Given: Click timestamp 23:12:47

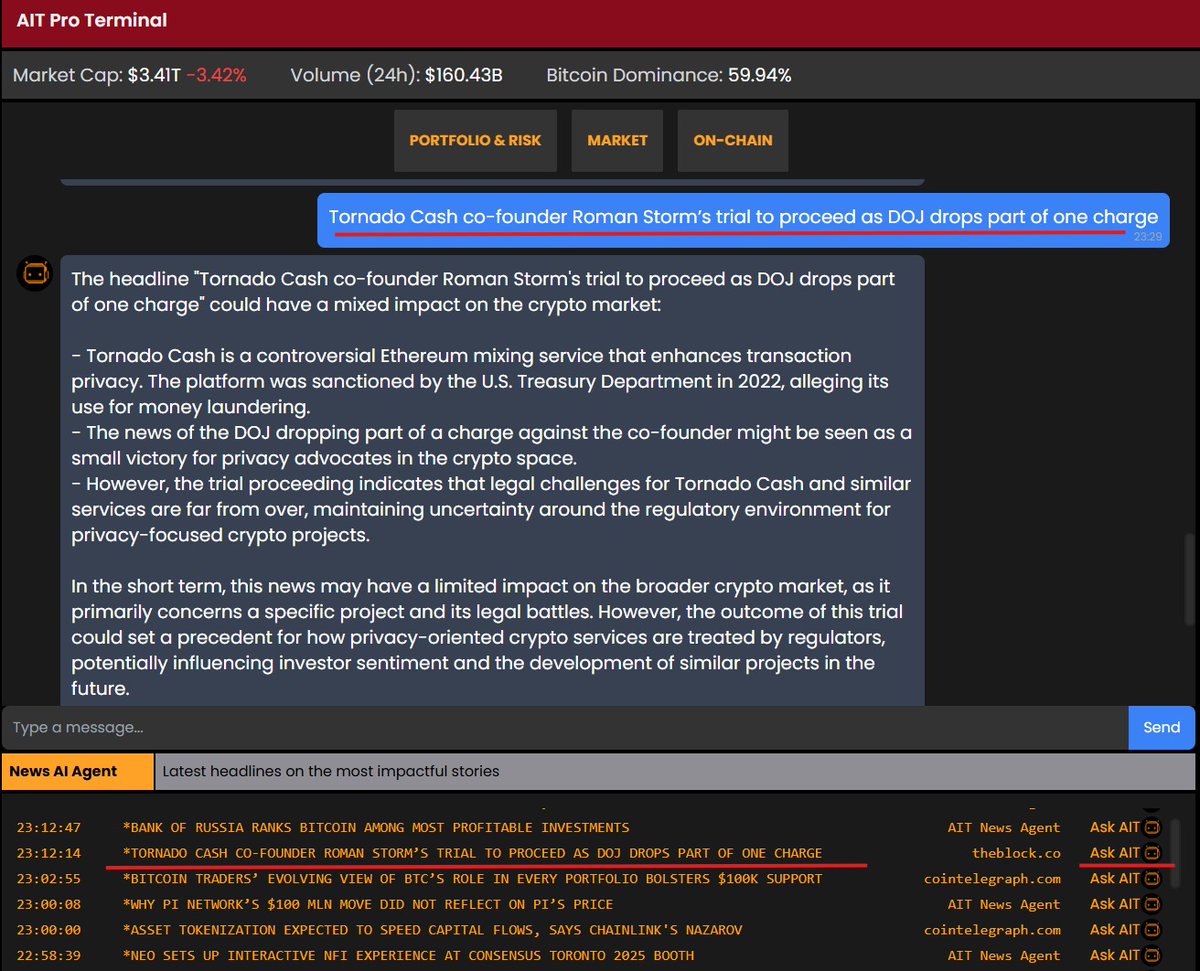Looking at the screenshot, I should (49, 827).
